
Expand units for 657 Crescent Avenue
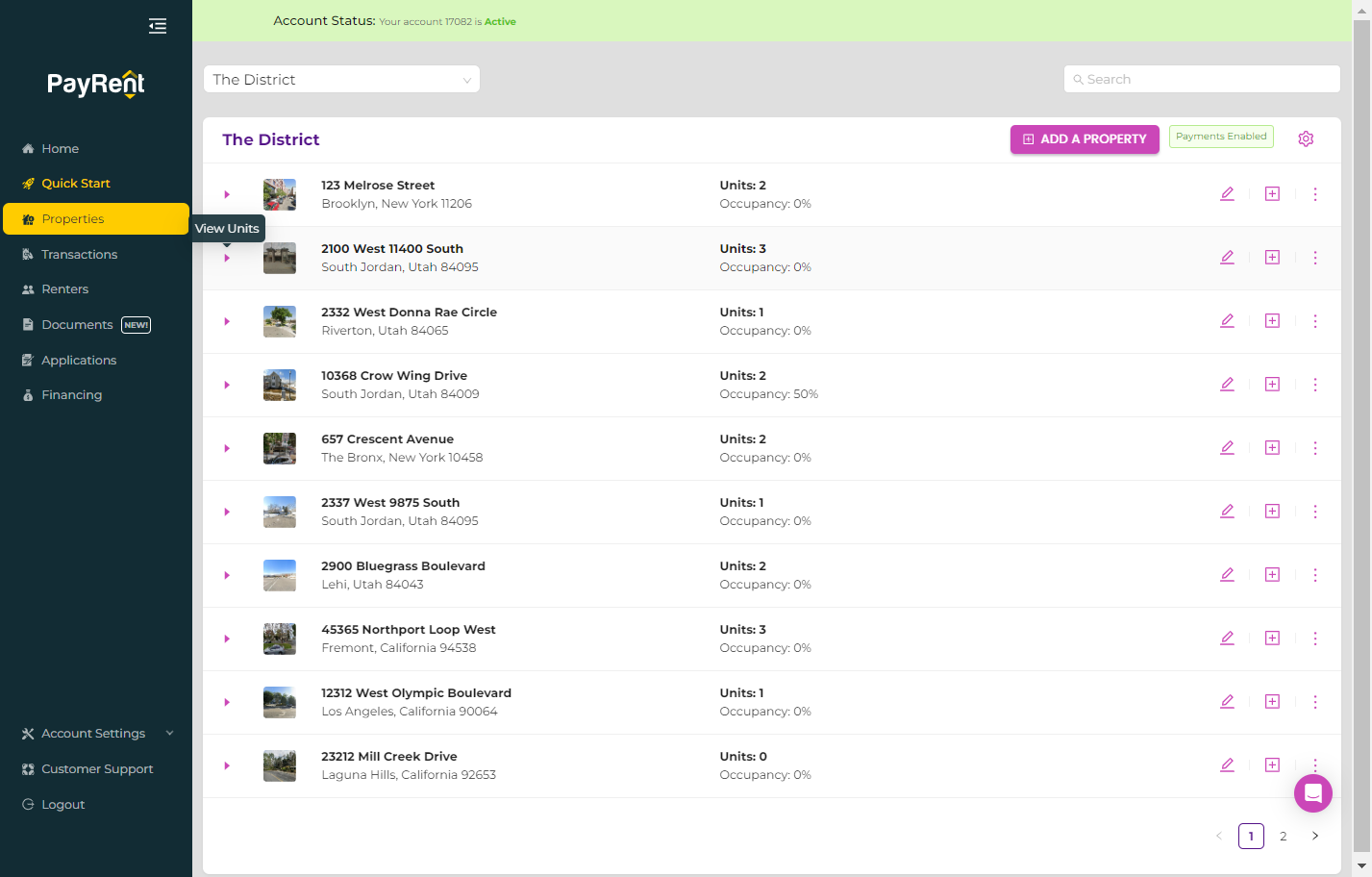(227, 448)
